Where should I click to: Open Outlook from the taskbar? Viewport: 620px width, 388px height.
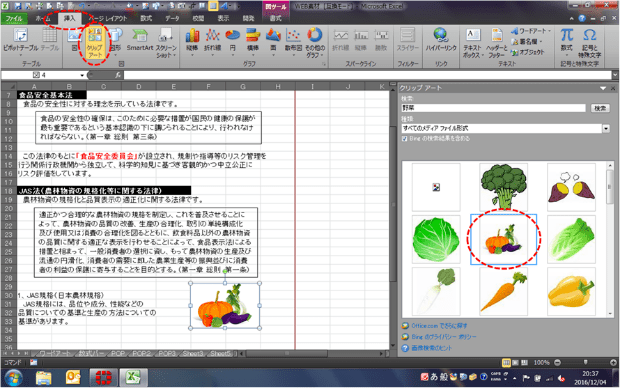point(73,378)
